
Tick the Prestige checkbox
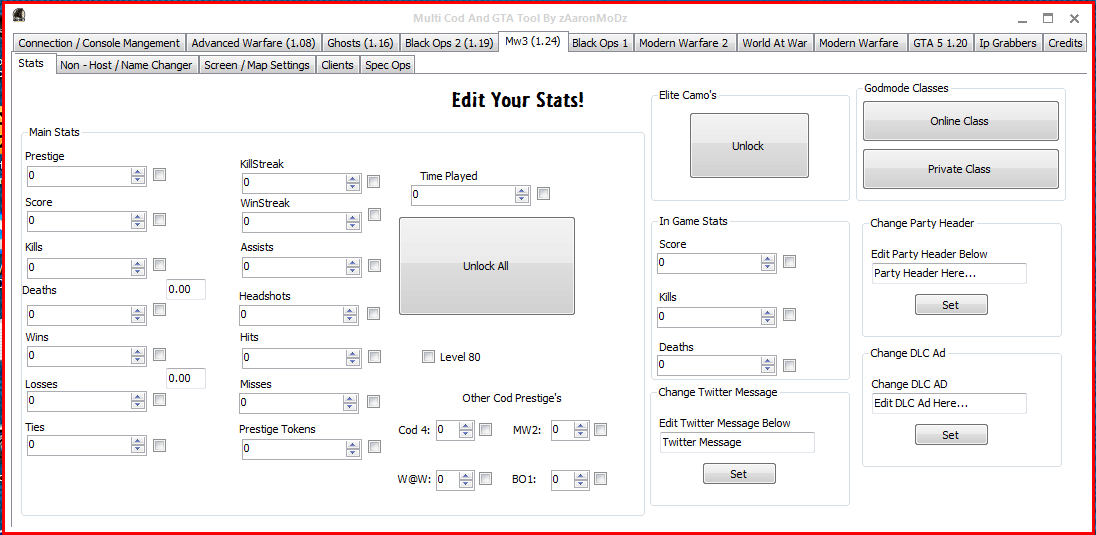point(159,175)
